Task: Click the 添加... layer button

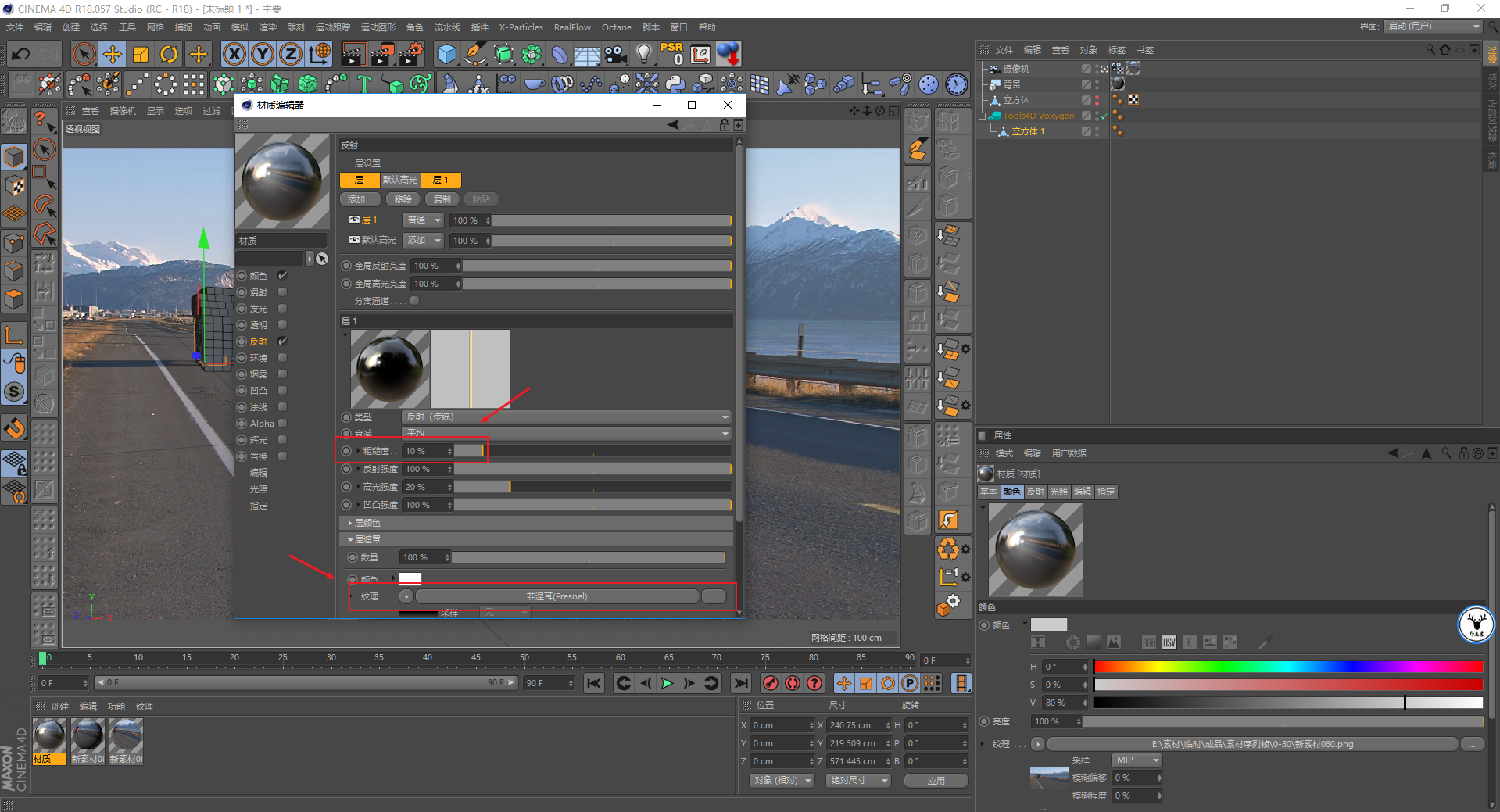Action: pyautogui.click(x=360, y=199)
